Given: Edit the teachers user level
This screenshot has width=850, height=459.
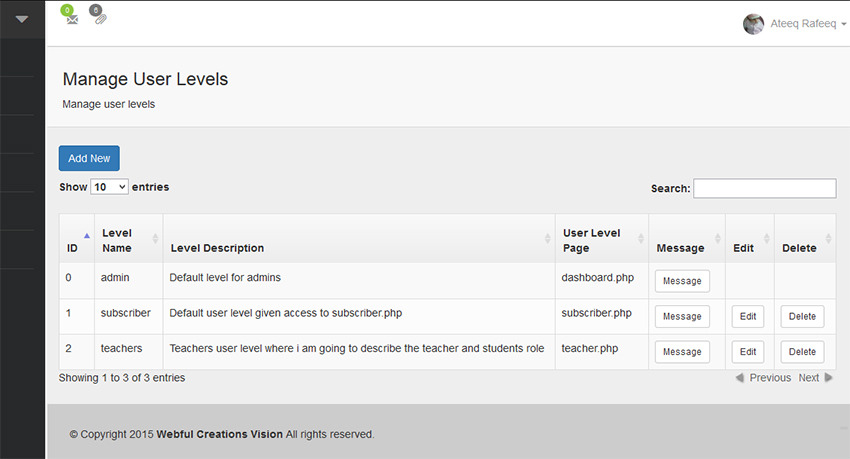Looking at the screenshot, I should 748,352.
